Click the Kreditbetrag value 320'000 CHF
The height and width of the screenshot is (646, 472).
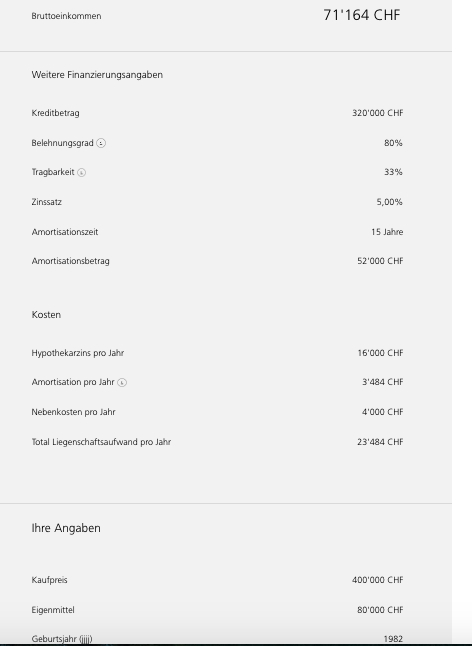click(x=377, y=113)
